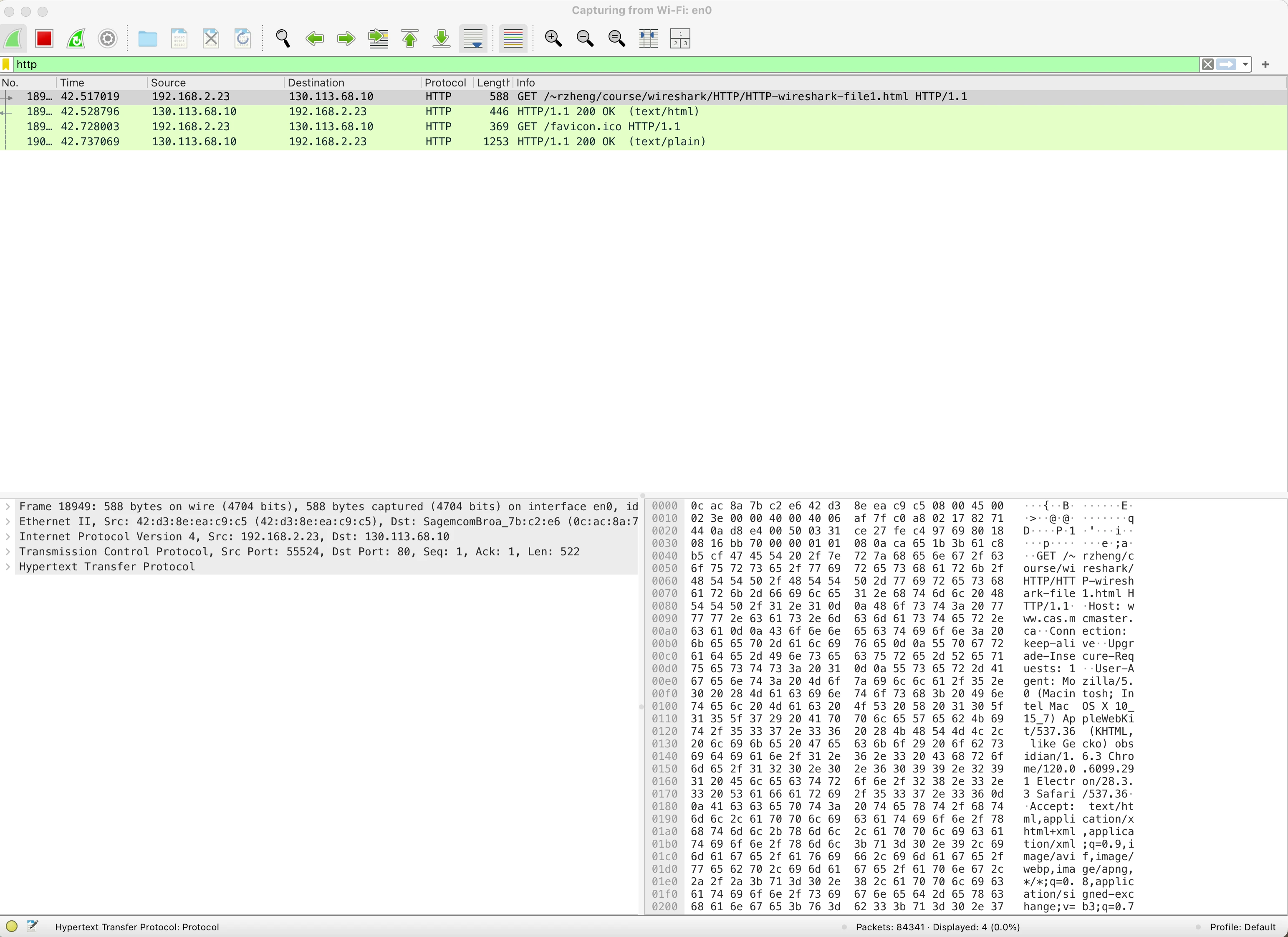
Task: Click Resize columns to content icon
Action: 649,39
